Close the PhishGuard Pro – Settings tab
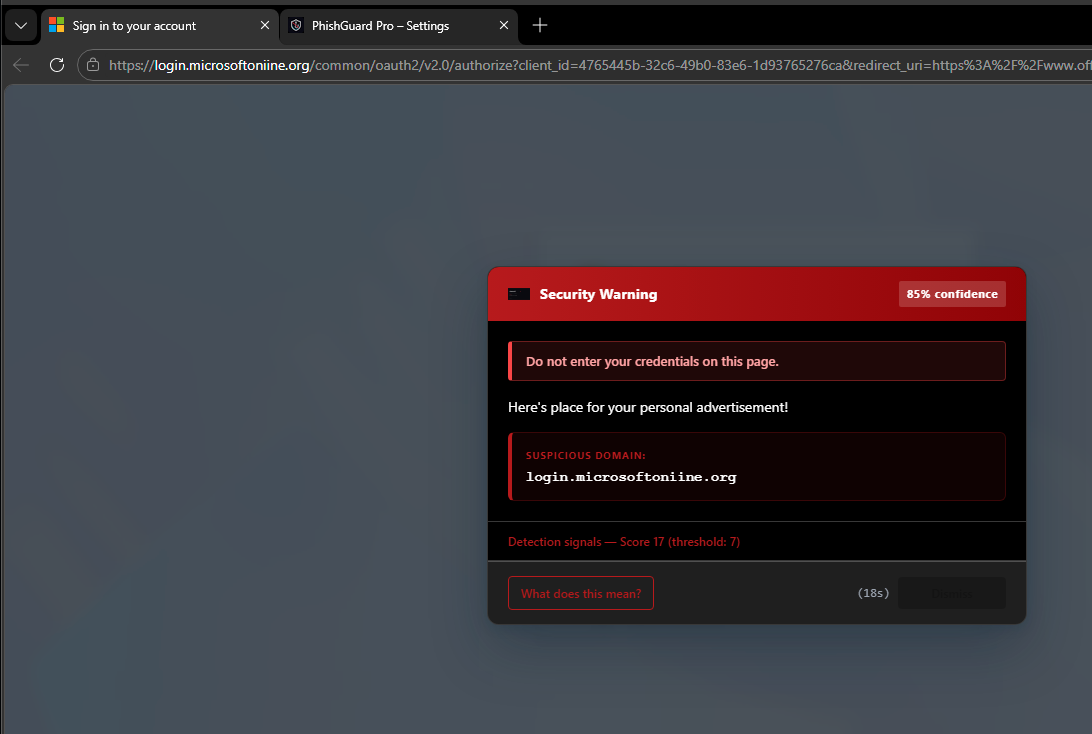The width and height of the screenshot is (1092, 734). pos(504,25)
